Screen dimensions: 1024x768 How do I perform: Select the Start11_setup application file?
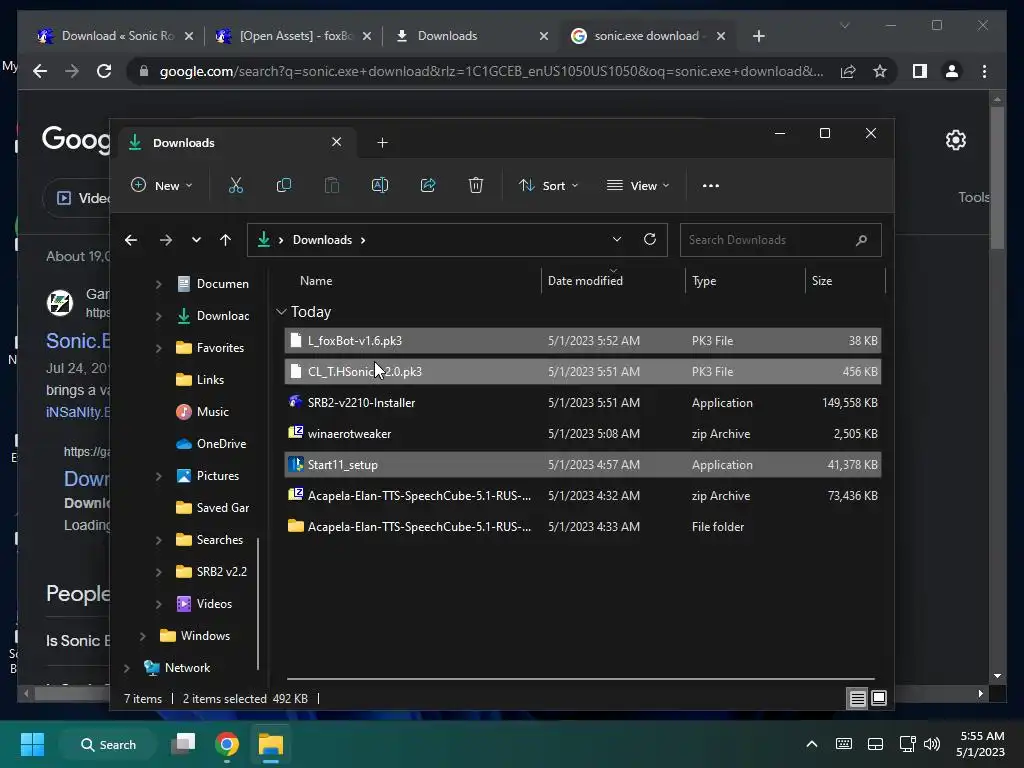(583, 465)
